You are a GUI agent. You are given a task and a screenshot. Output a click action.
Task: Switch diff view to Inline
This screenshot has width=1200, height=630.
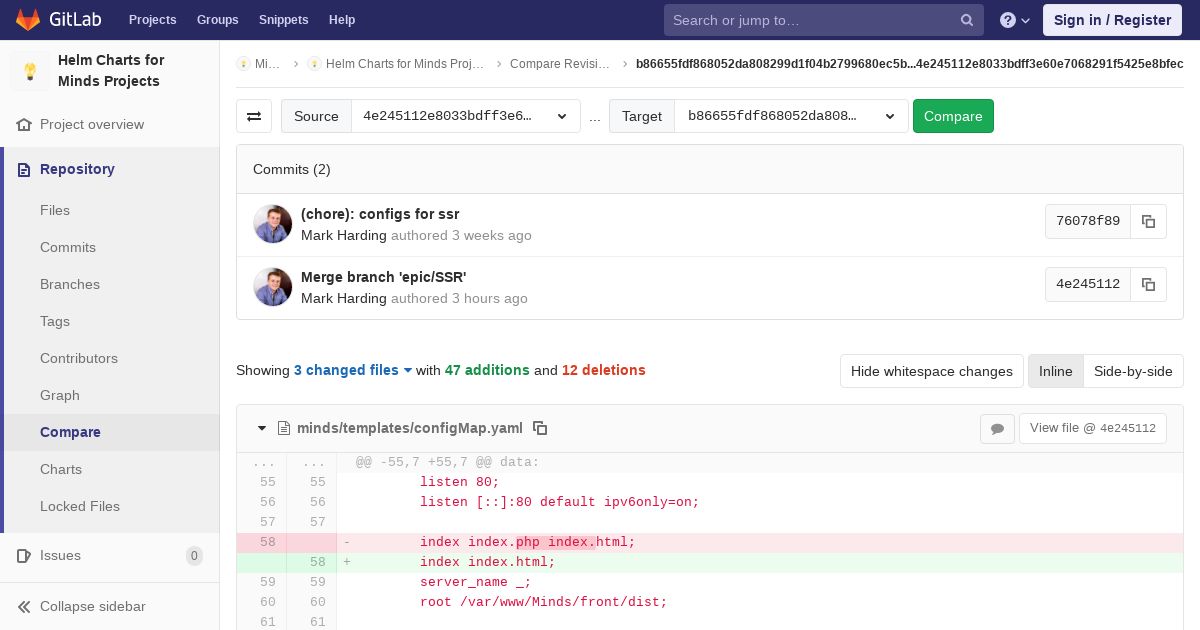point(1055,371)
